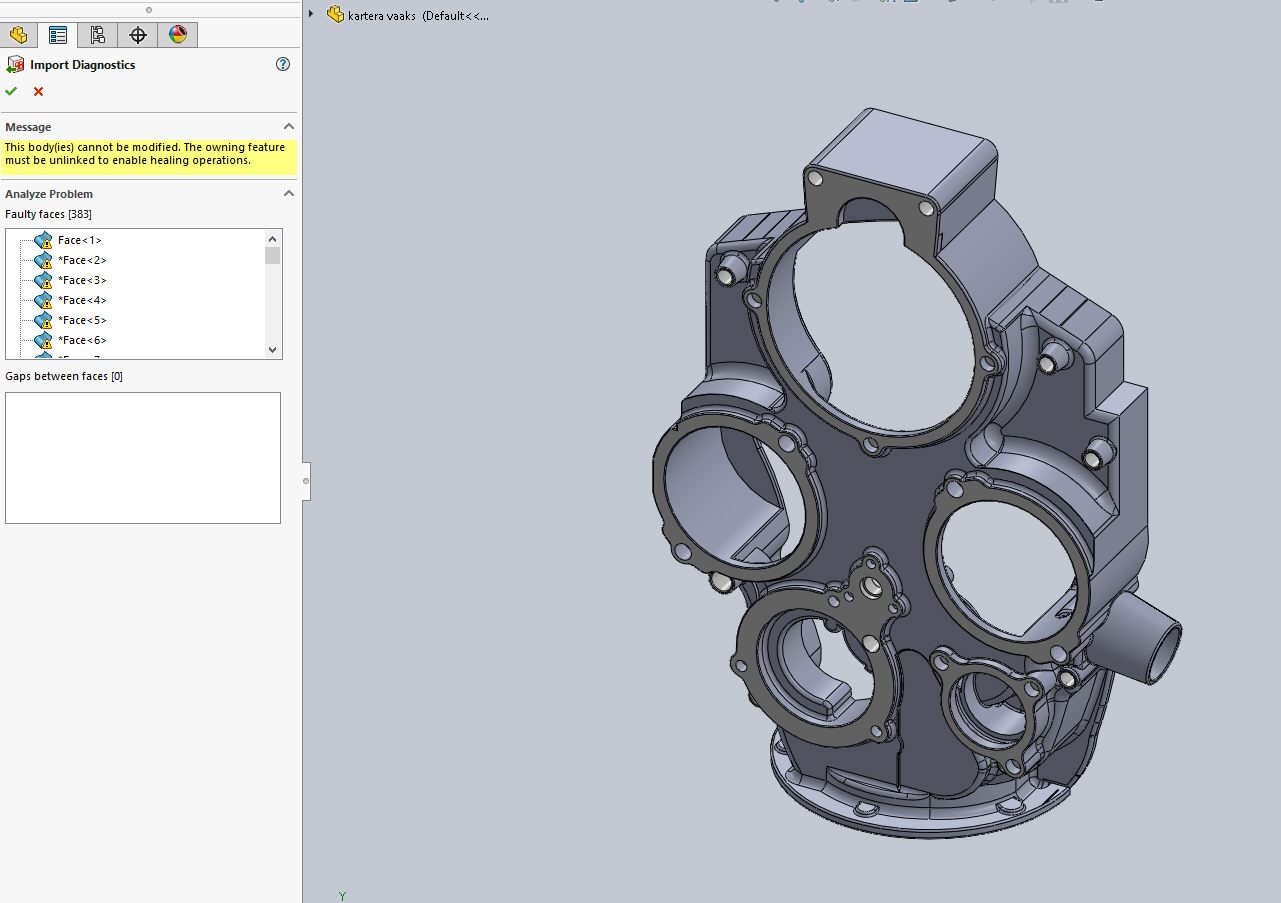1281x903 pixels.
Task: Click the Gaps between faces [0] label
Action: click(64, 376)
